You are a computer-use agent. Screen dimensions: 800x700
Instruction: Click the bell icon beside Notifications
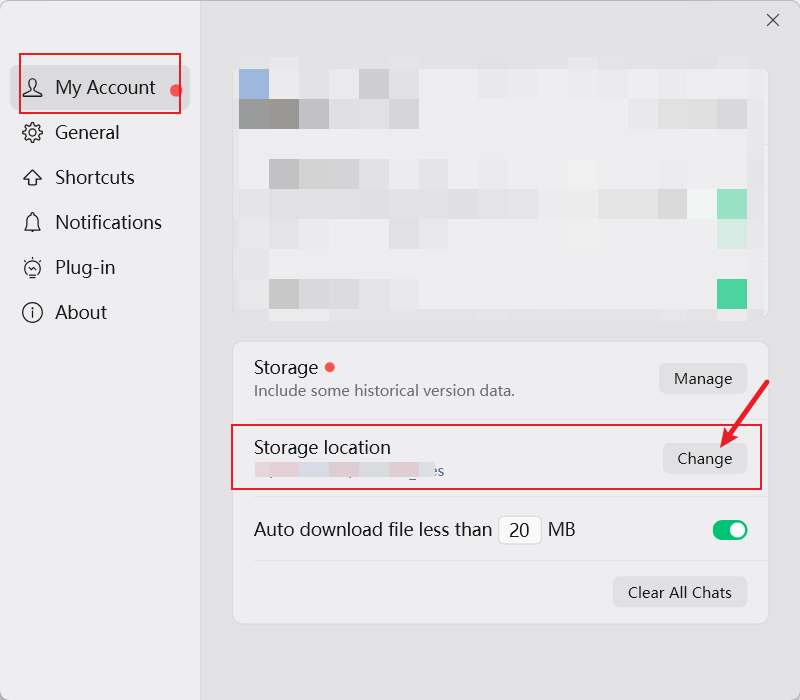click(x=33, y=222)
